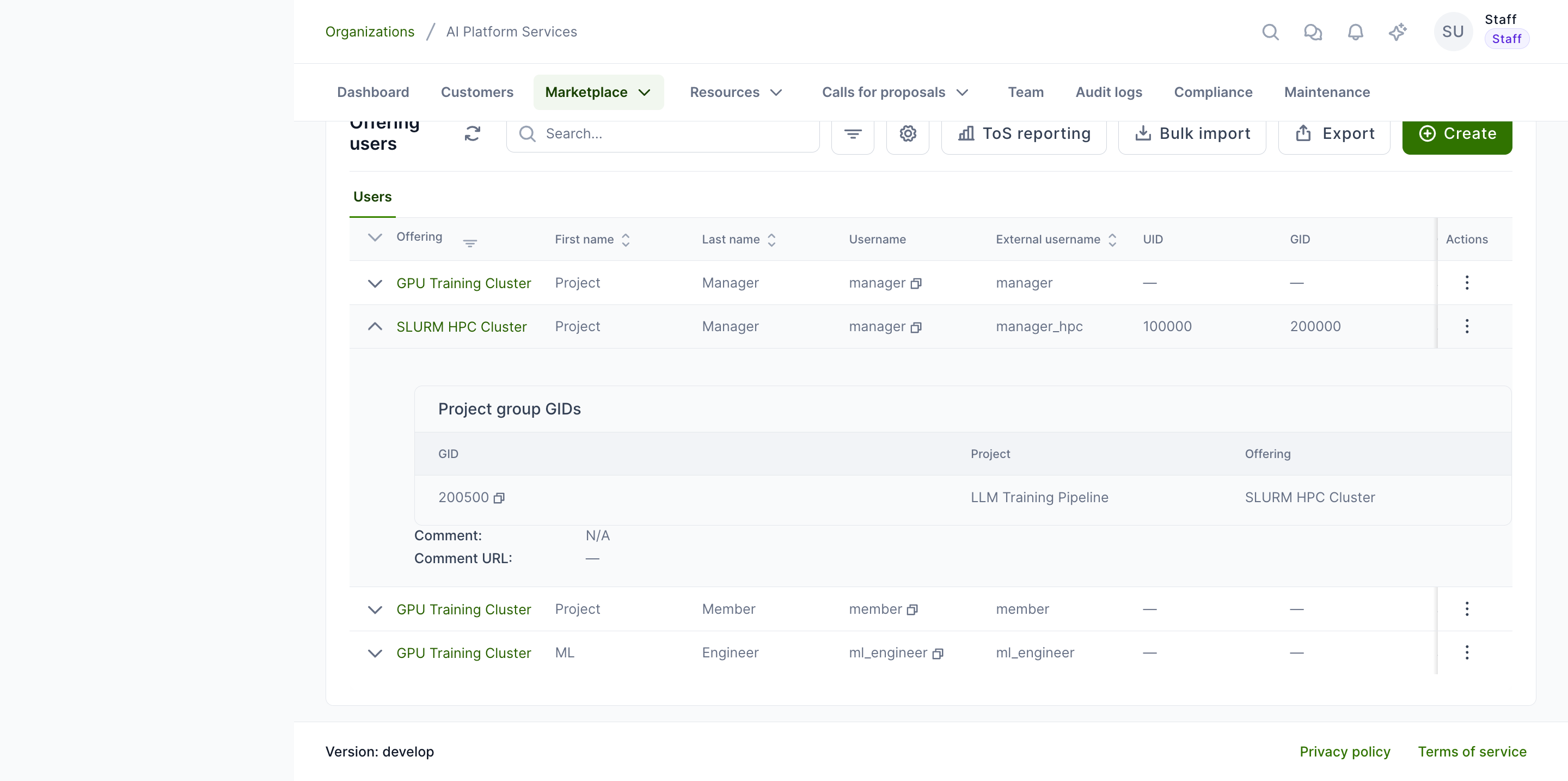Click ToS reporting button

pyautogui.click(x=1023, y=133)
